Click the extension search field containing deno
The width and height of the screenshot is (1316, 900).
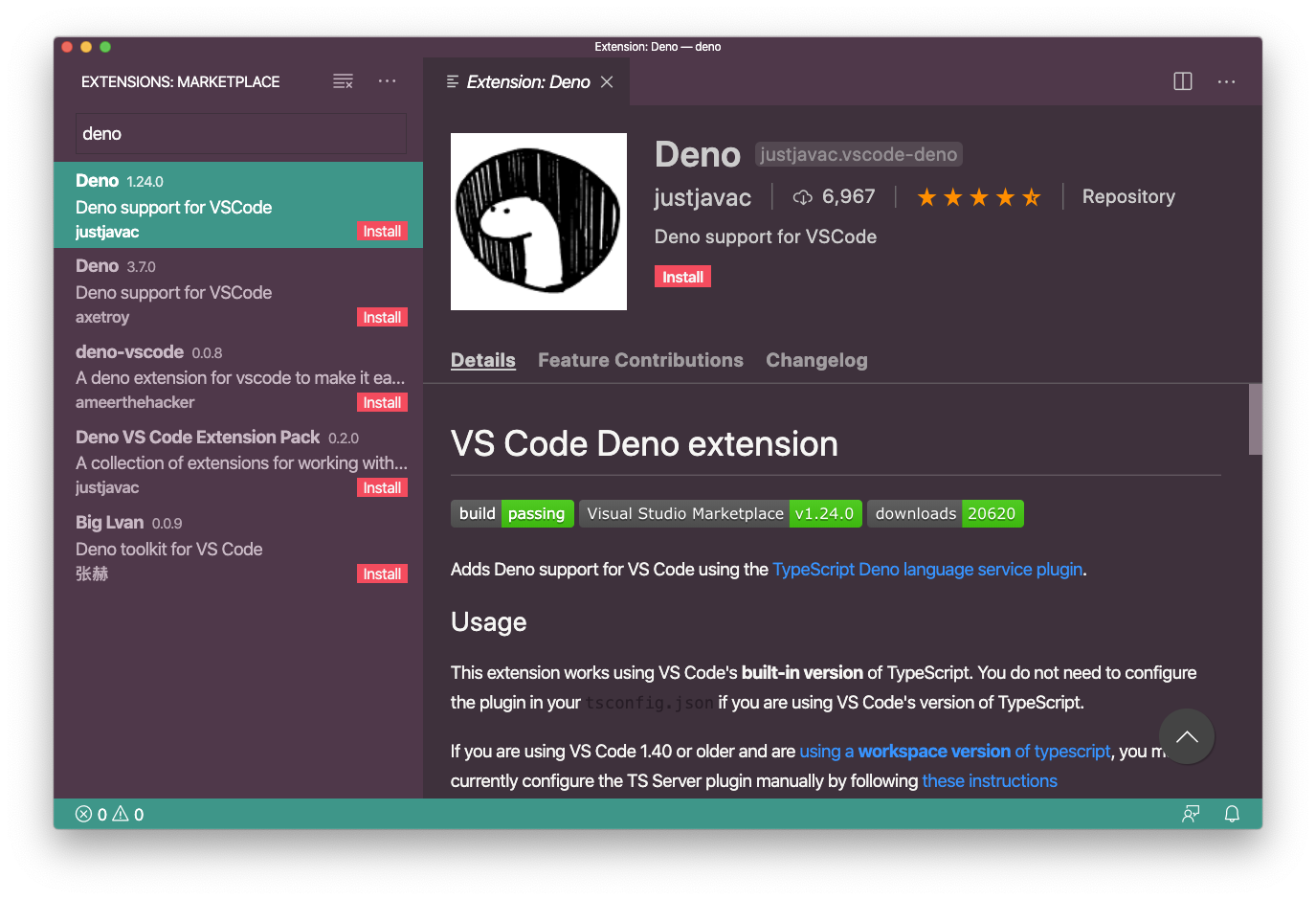241,134
